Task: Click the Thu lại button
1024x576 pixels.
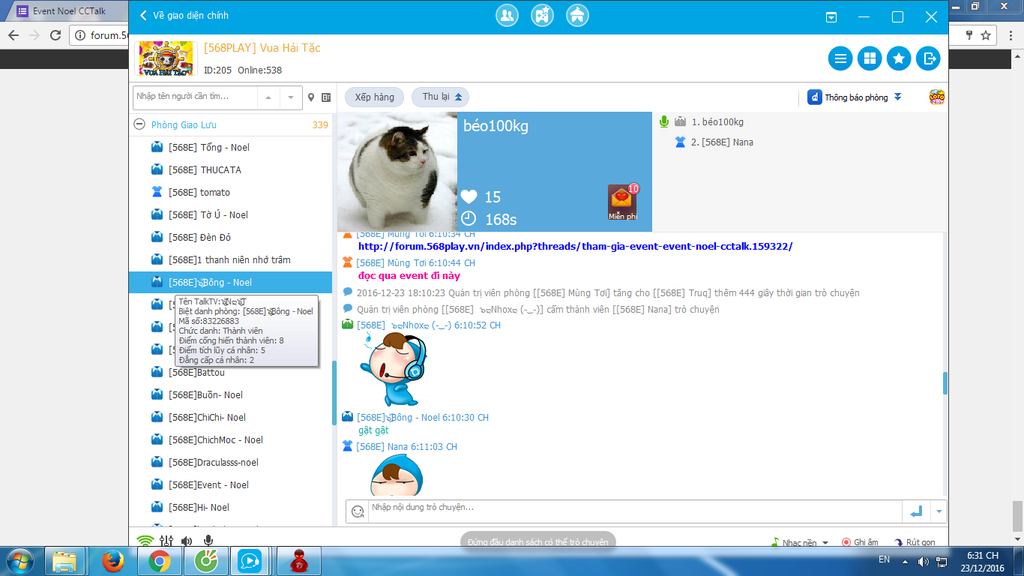Action: coord(443,97)
